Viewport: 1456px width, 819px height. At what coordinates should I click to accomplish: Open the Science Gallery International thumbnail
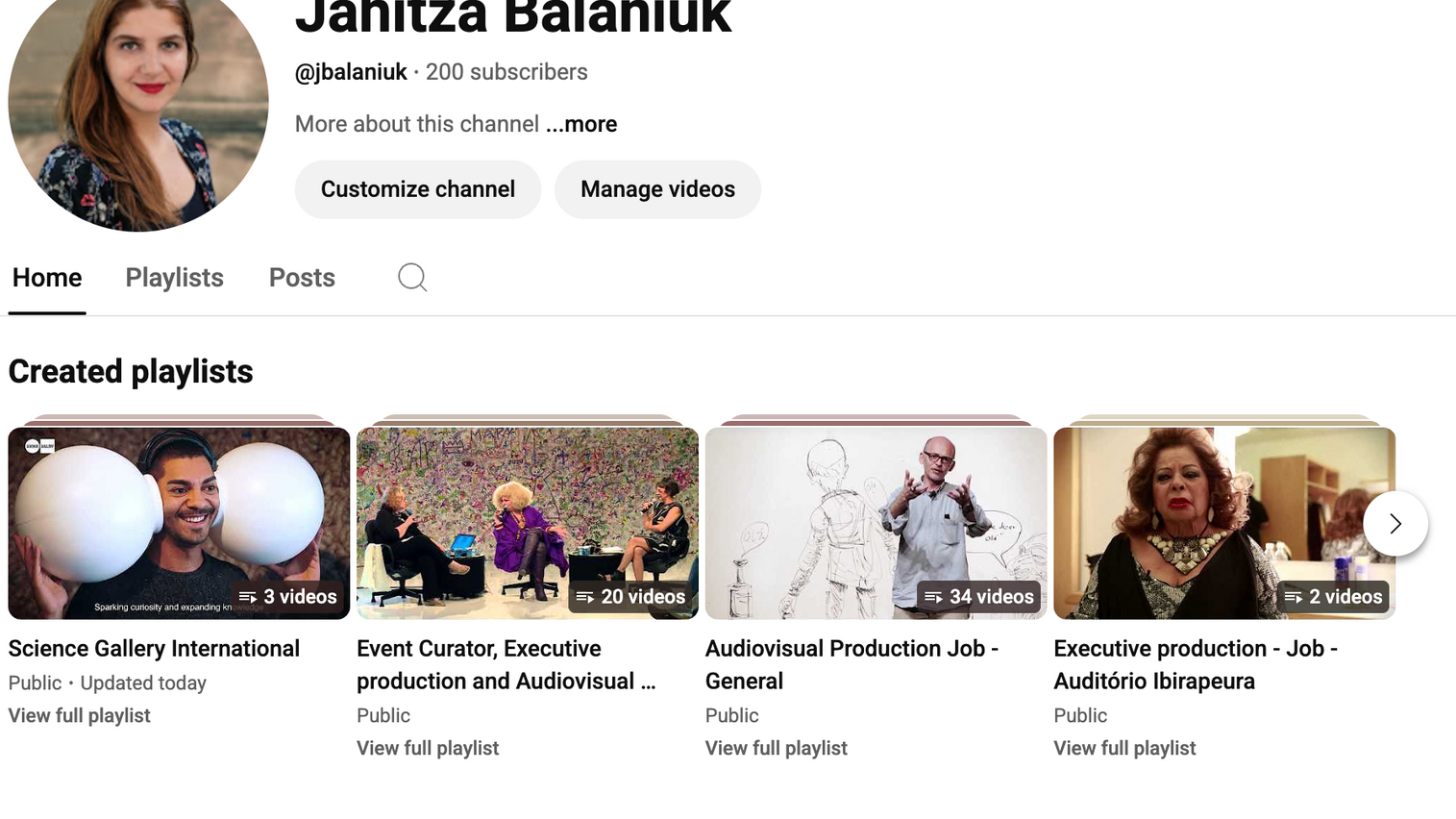point(179,519)
